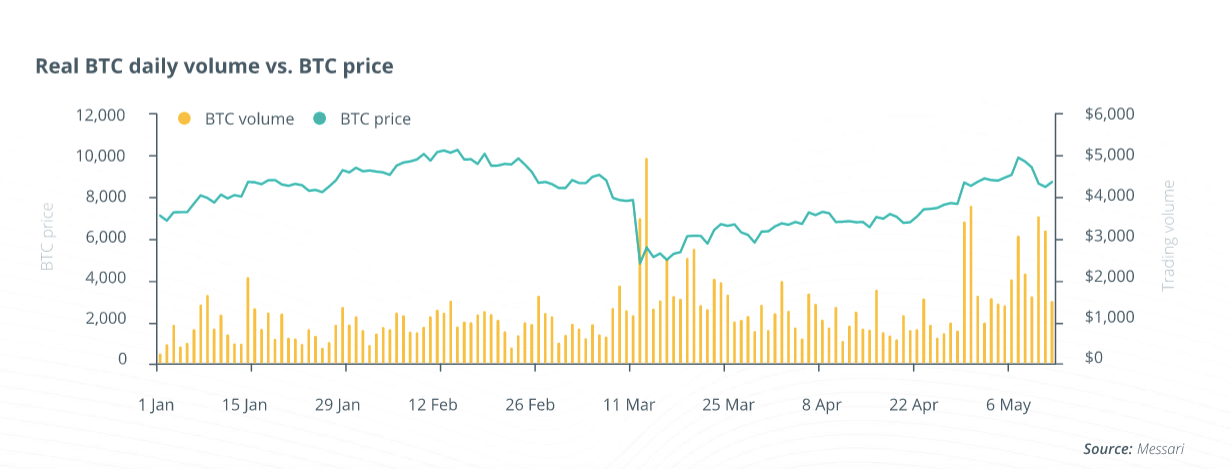Click the 6 May x-axis label
The image size is (1231, 469).
pos(1007,405)
